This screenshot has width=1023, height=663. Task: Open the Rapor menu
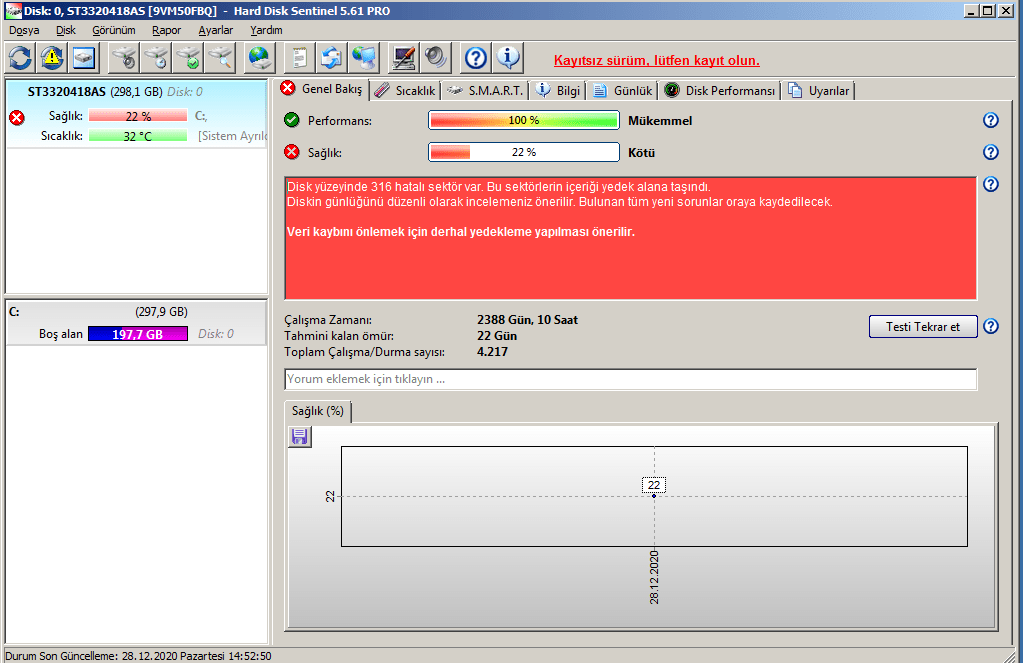point(166,30)
